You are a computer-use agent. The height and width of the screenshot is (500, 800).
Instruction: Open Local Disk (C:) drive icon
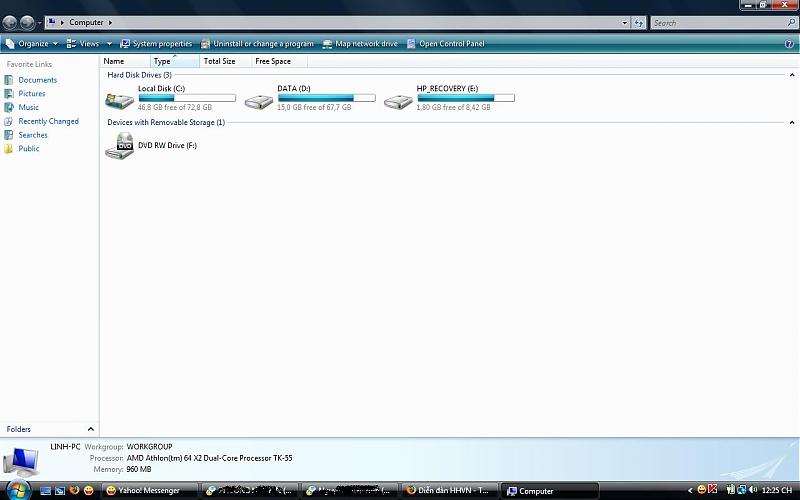pos(120,99)
